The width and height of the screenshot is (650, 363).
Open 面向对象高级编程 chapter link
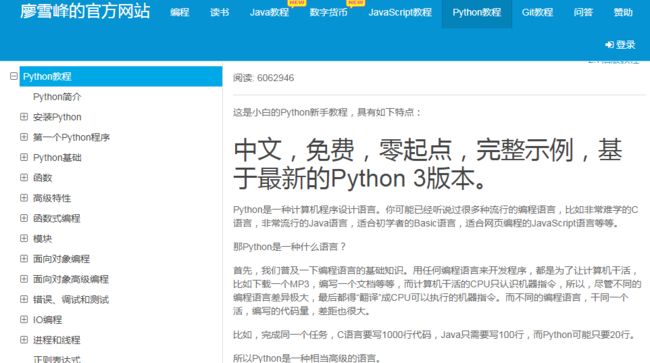click(71, 279)
